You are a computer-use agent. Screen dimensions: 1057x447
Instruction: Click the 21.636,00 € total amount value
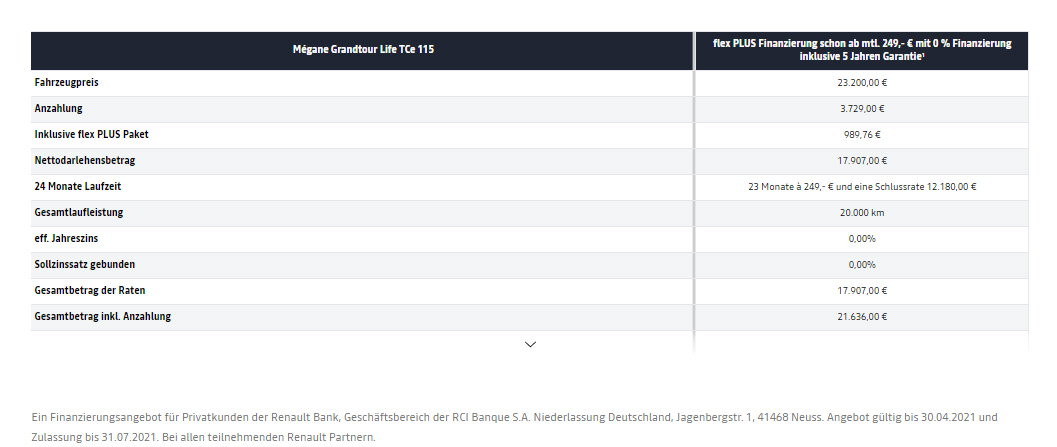click(x=862, y=316)
